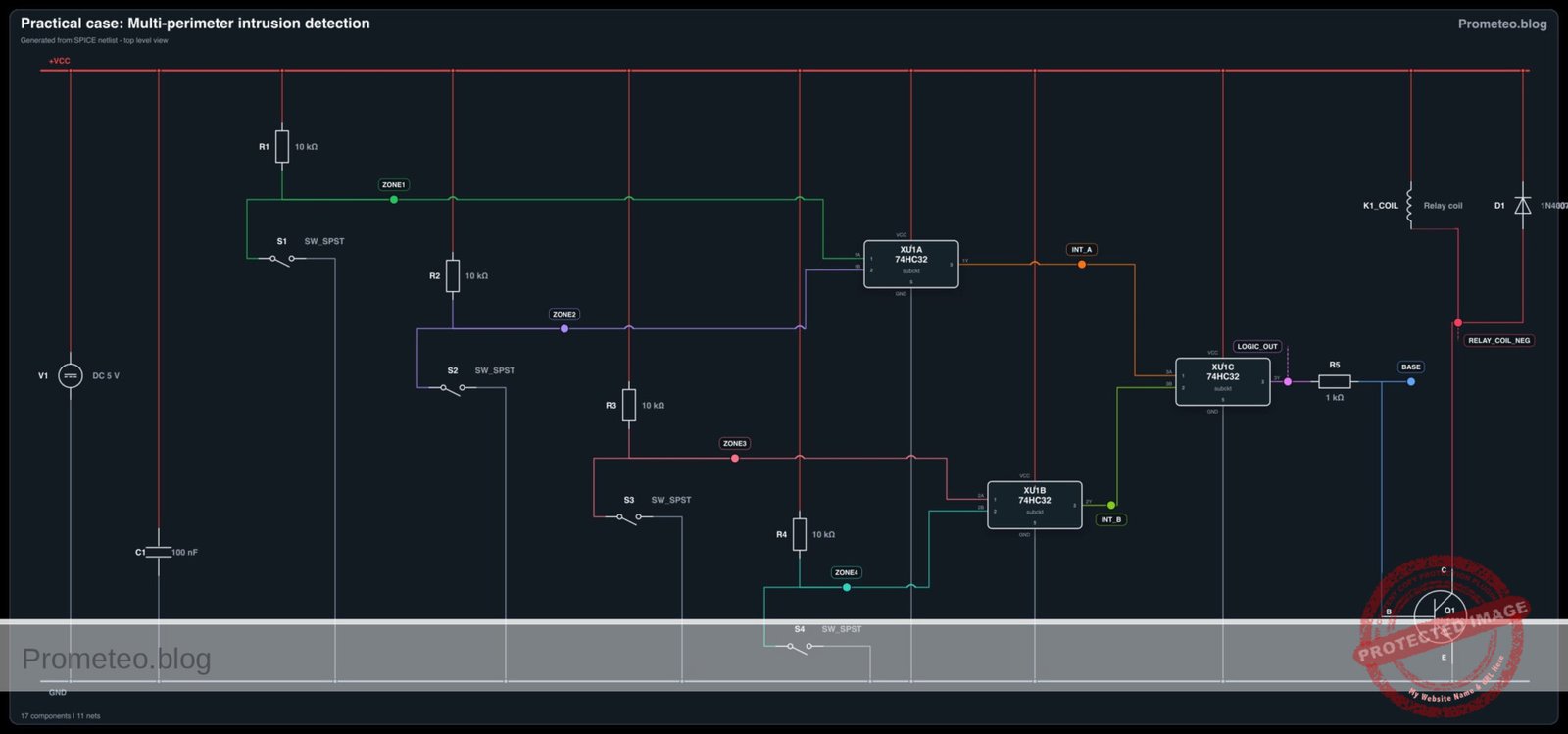Click the Q1 transistor symbol
The height and width of the screenshot is (734, 1568).
point(1440,615)
